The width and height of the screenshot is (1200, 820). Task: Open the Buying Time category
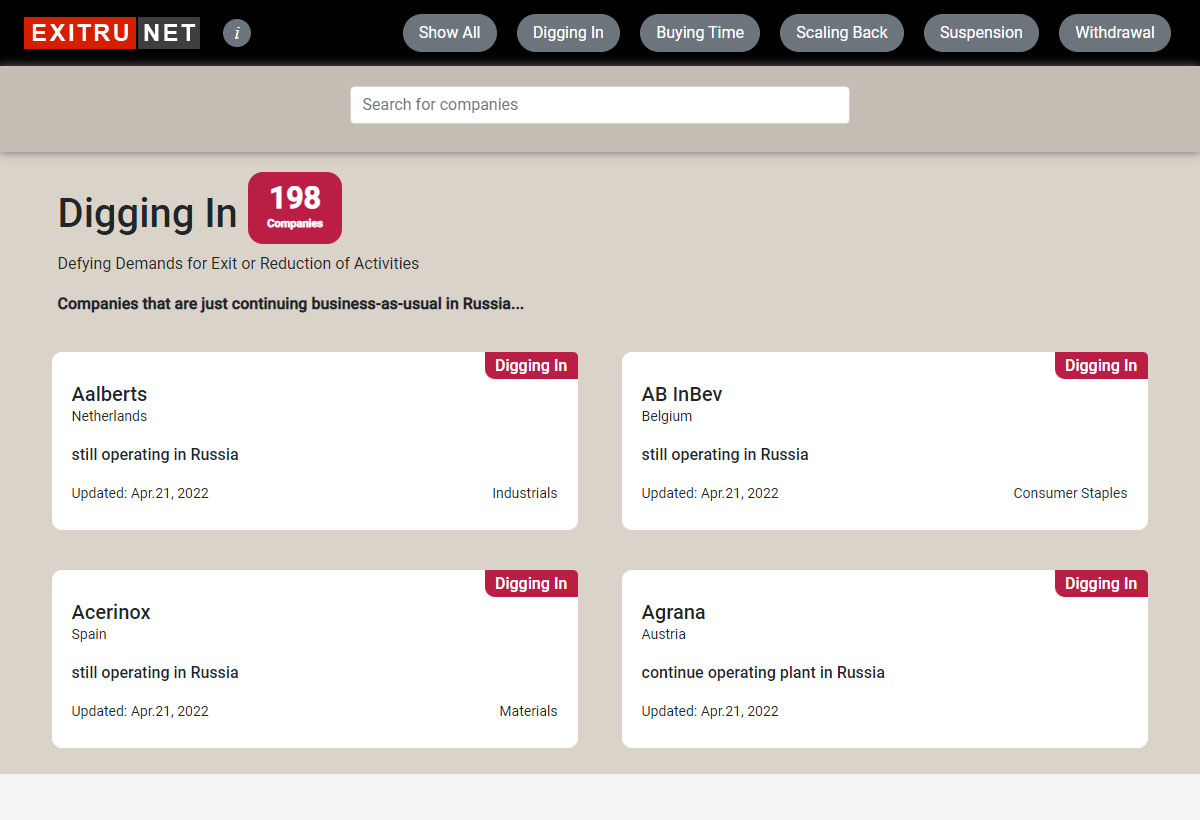[x=700, y=33]
